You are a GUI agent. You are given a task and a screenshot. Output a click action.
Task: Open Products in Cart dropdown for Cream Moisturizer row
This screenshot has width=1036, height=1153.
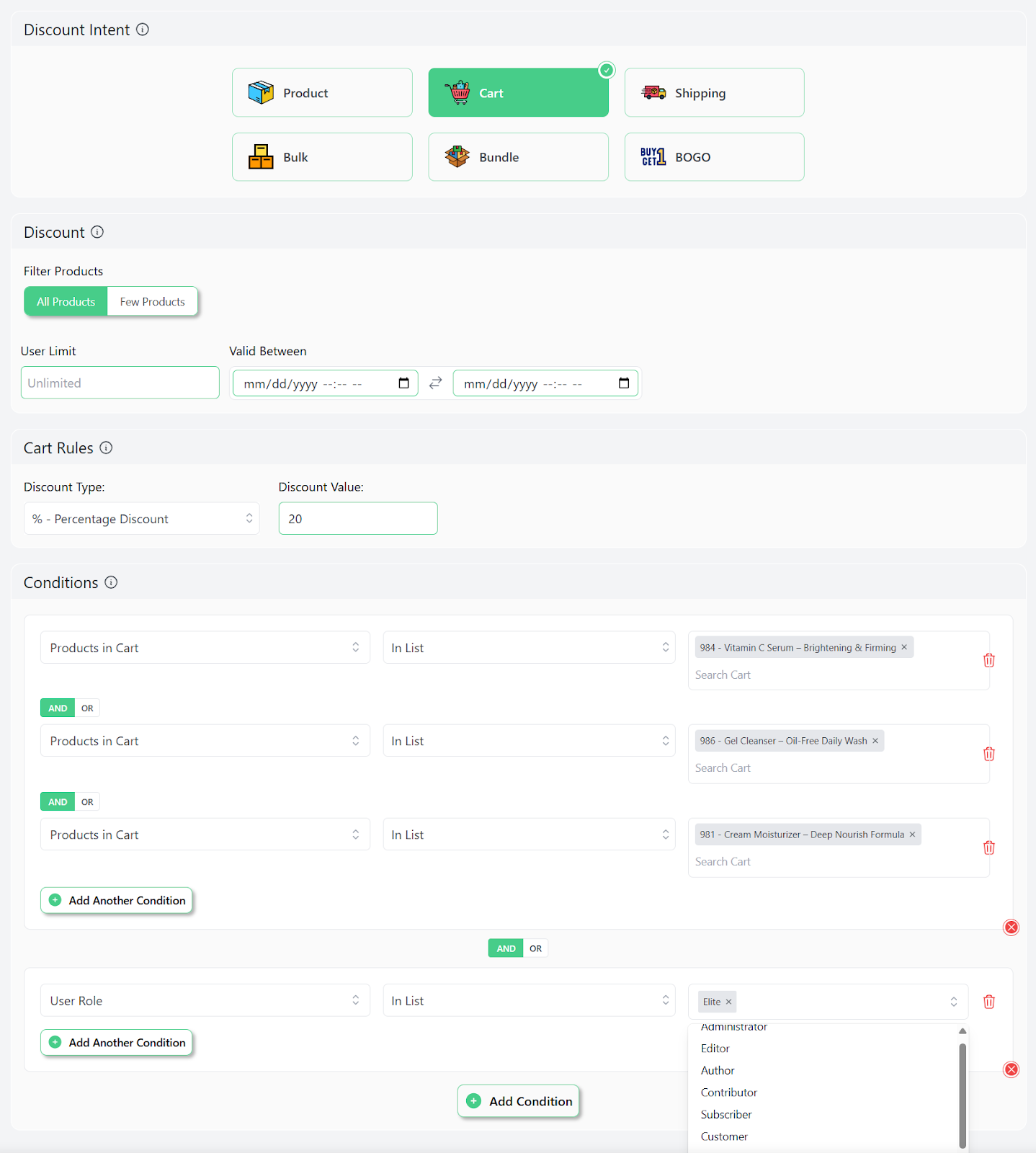point(205,834)
